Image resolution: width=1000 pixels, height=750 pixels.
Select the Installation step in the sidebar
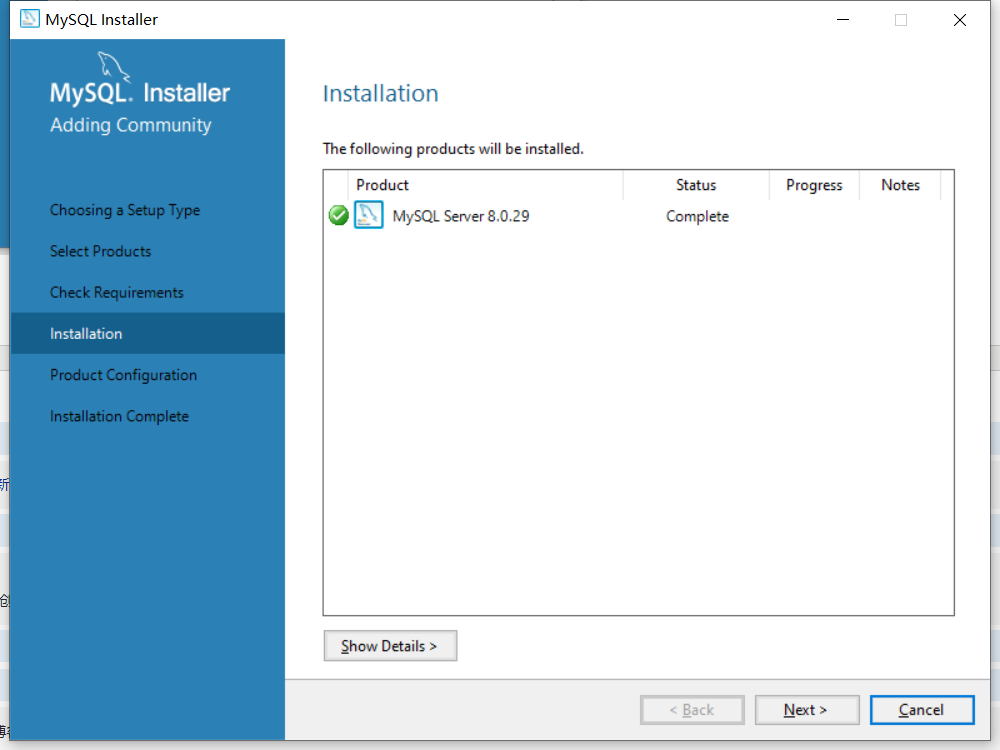pyautogui.click(x=148, y=334)
